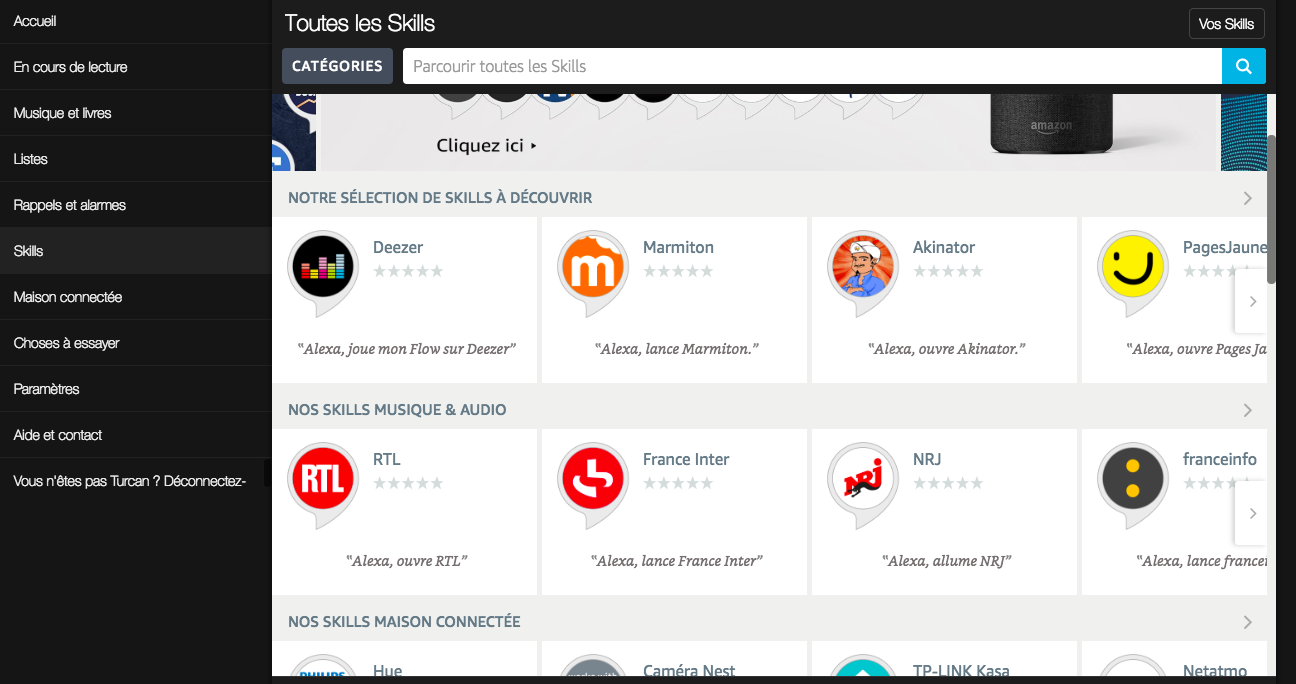
Task: Click the Akinator skill title
Action: [944, 247]
